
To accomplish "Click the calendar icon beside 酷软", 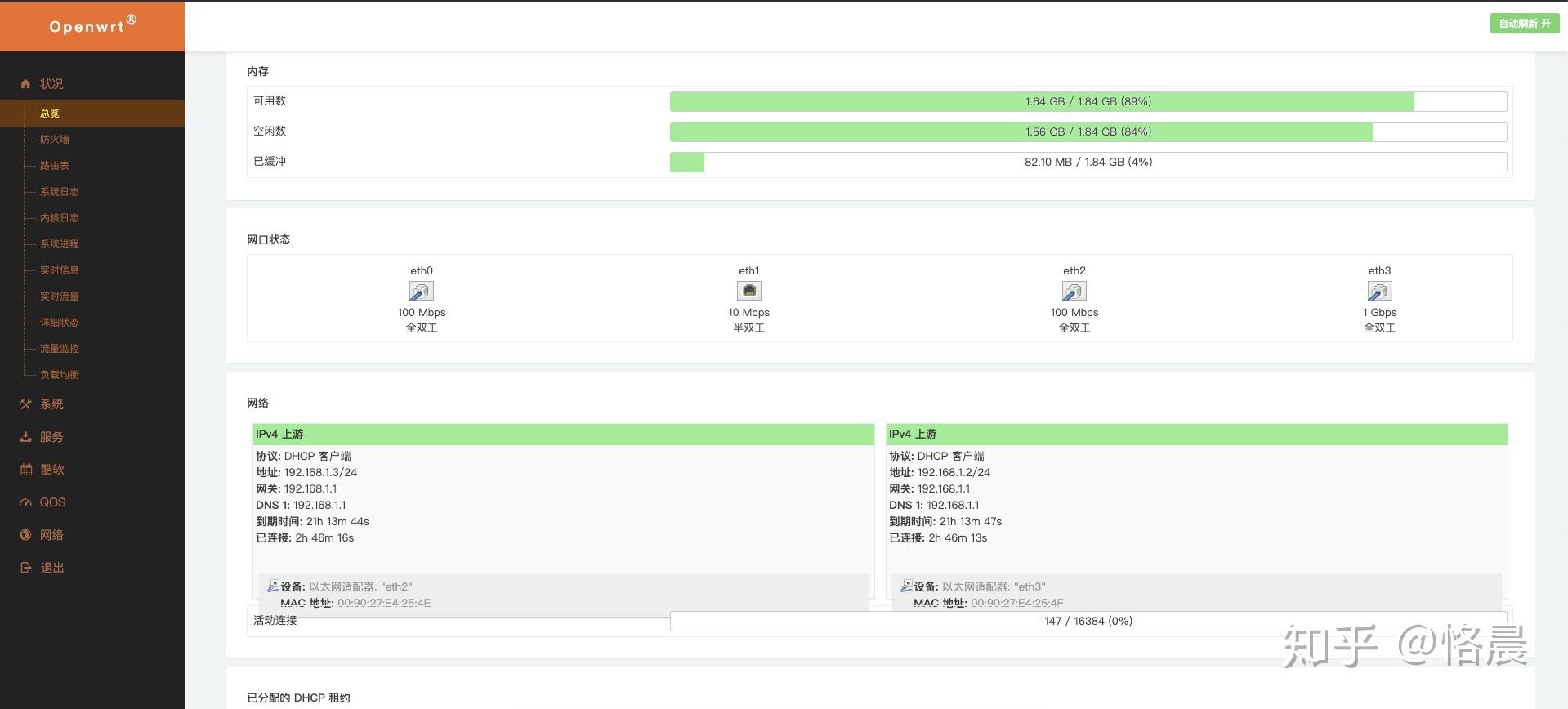I will [x=25, y=470].
